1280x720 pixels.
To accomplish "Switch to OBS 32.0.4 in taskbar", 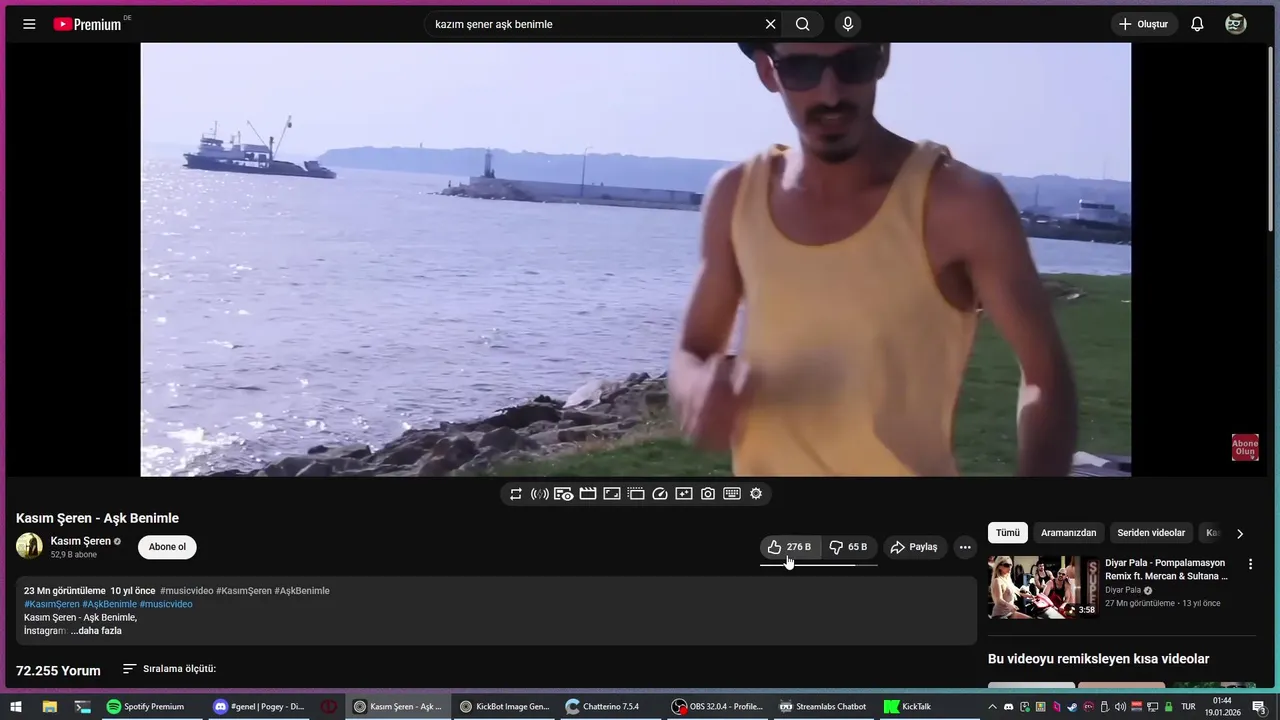I will click(x=718, y=707).
